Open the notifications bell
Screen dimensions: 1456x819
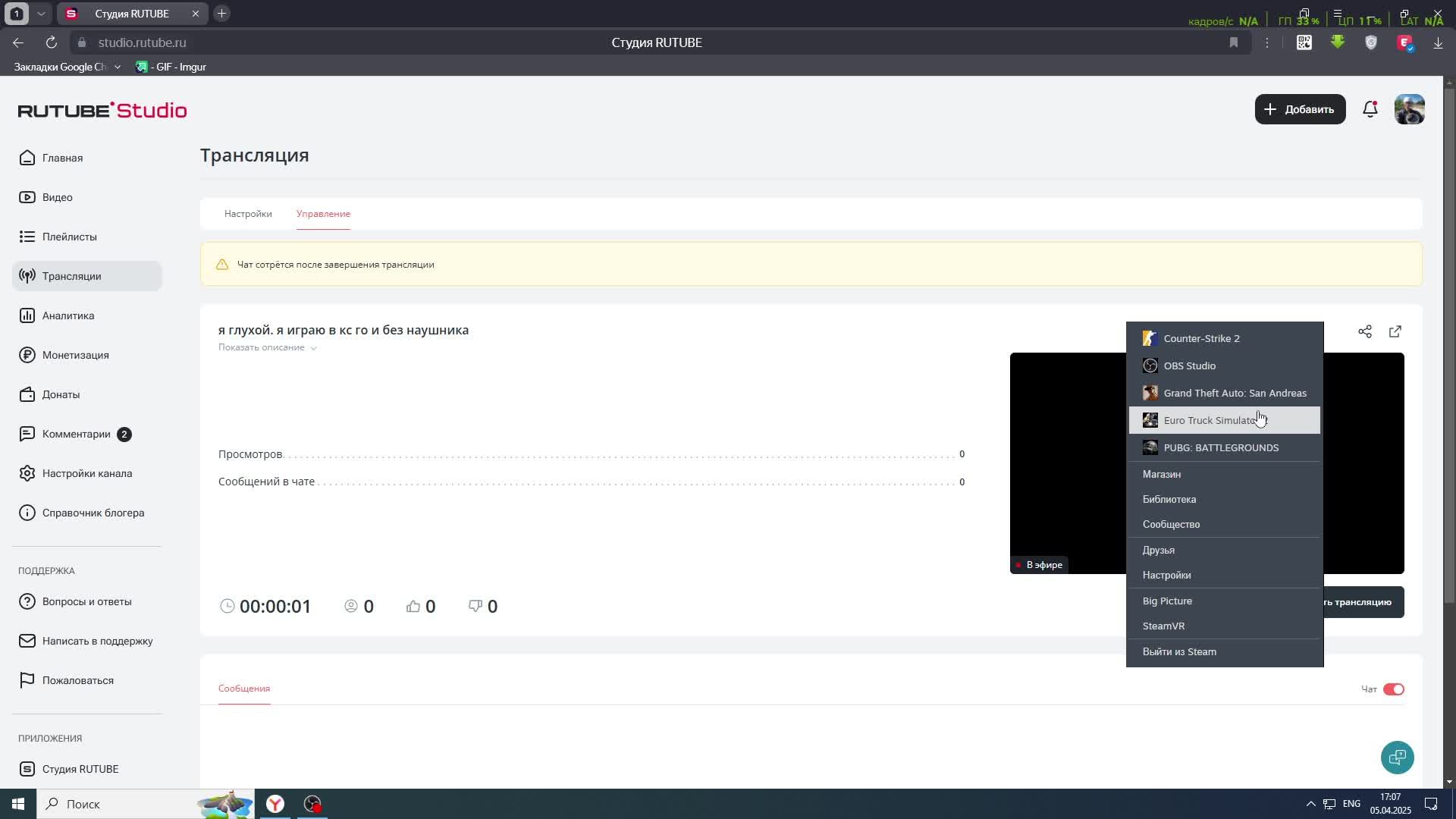click(x=1370, y=109)
